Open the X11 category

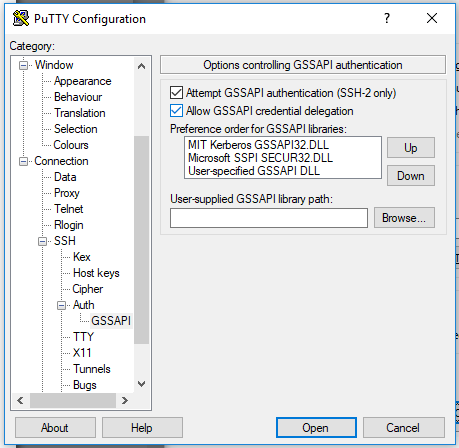pyautogui.click(x=82, y=353)
